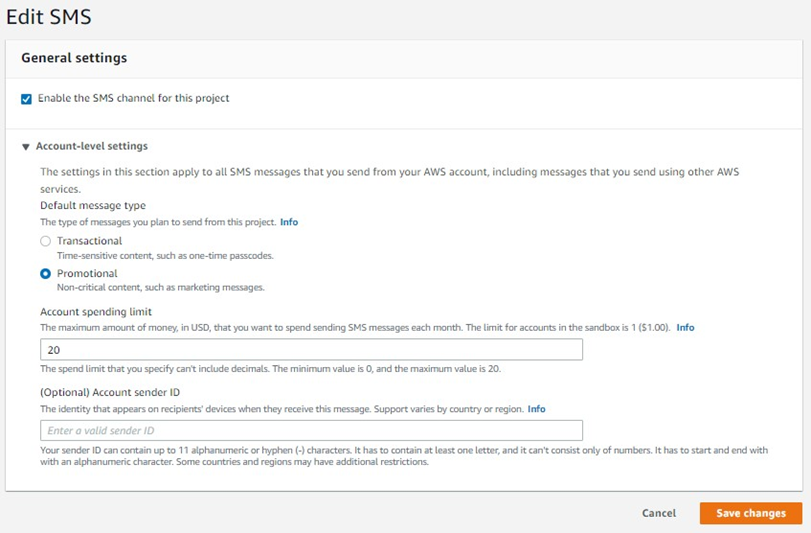Toggle the Enable SMS channel checkbox
811x533 pixels.
27,99
